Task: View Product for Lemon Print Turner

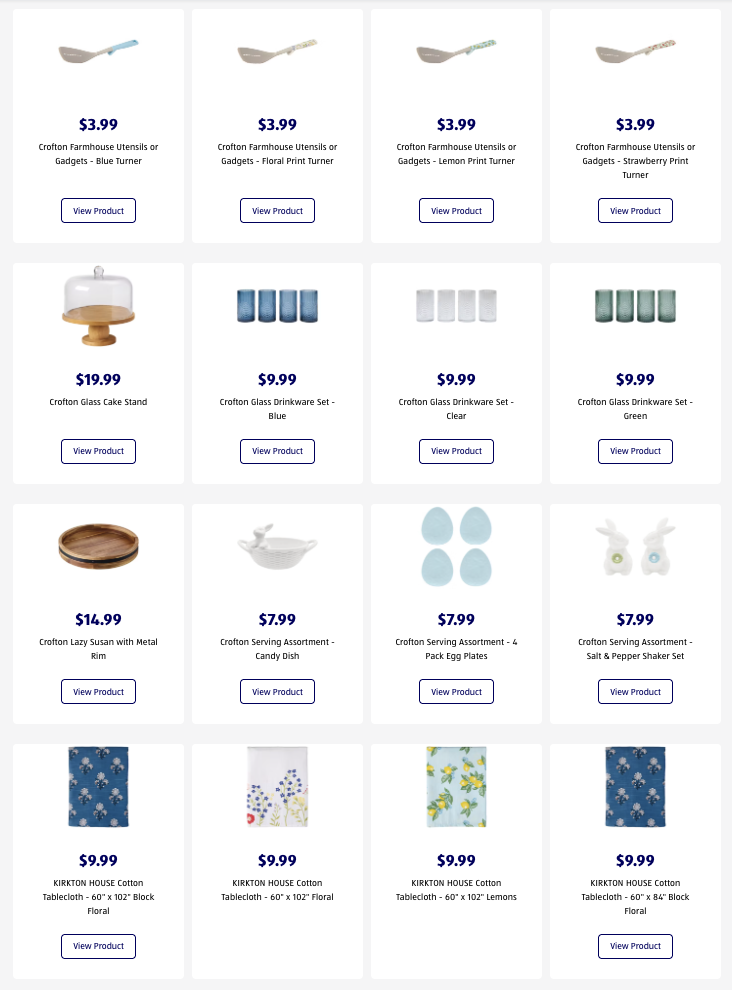Action: click(x=456, y=211)
